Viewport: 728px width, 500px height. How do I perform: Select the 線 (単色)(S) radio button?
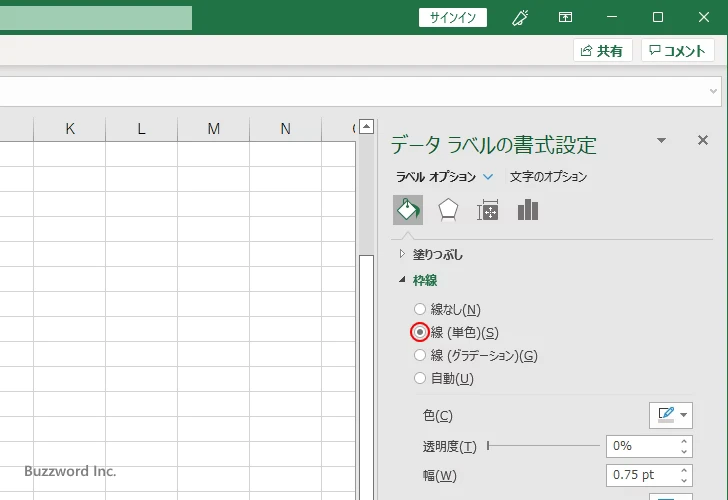click(x=420, y=332)
